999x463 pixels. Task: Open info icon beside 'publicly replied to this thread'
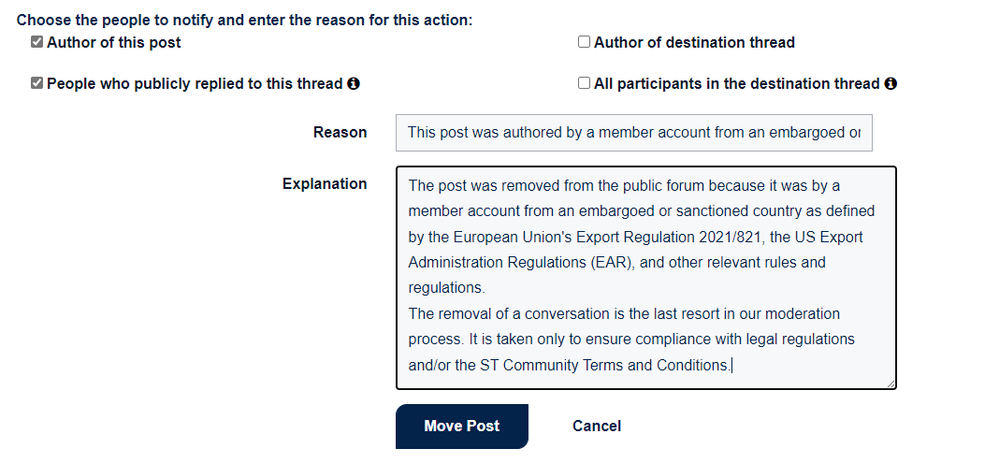(x=354, y=84)
